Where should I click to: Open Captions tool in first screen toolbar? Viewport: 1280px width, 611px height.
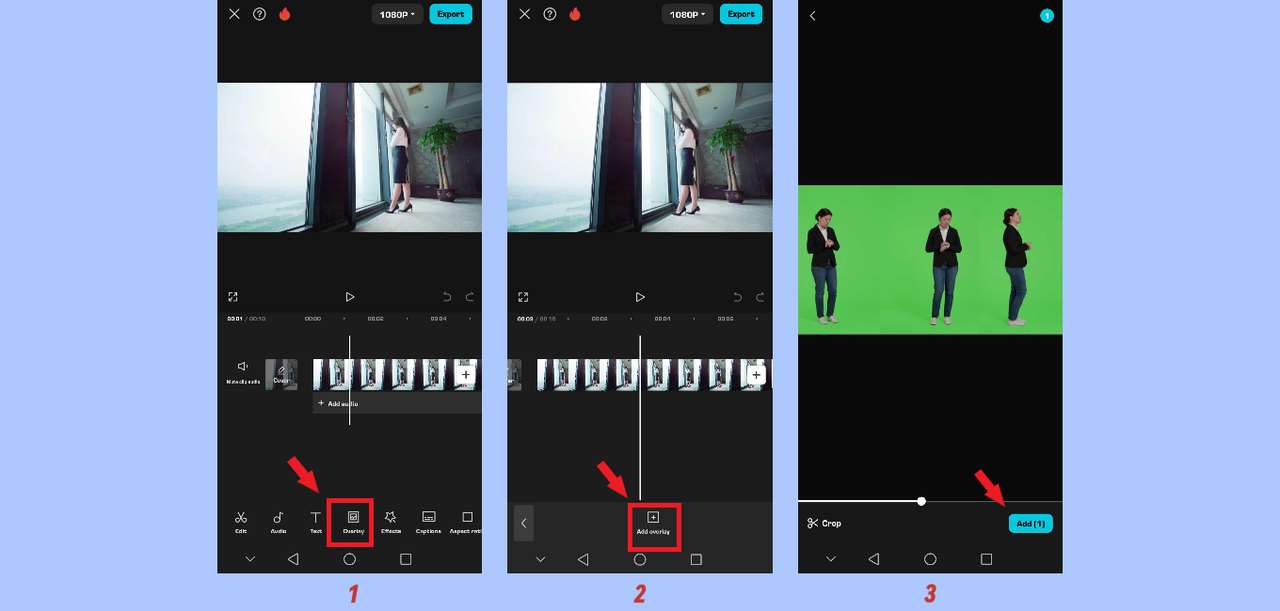coord(428,522)
